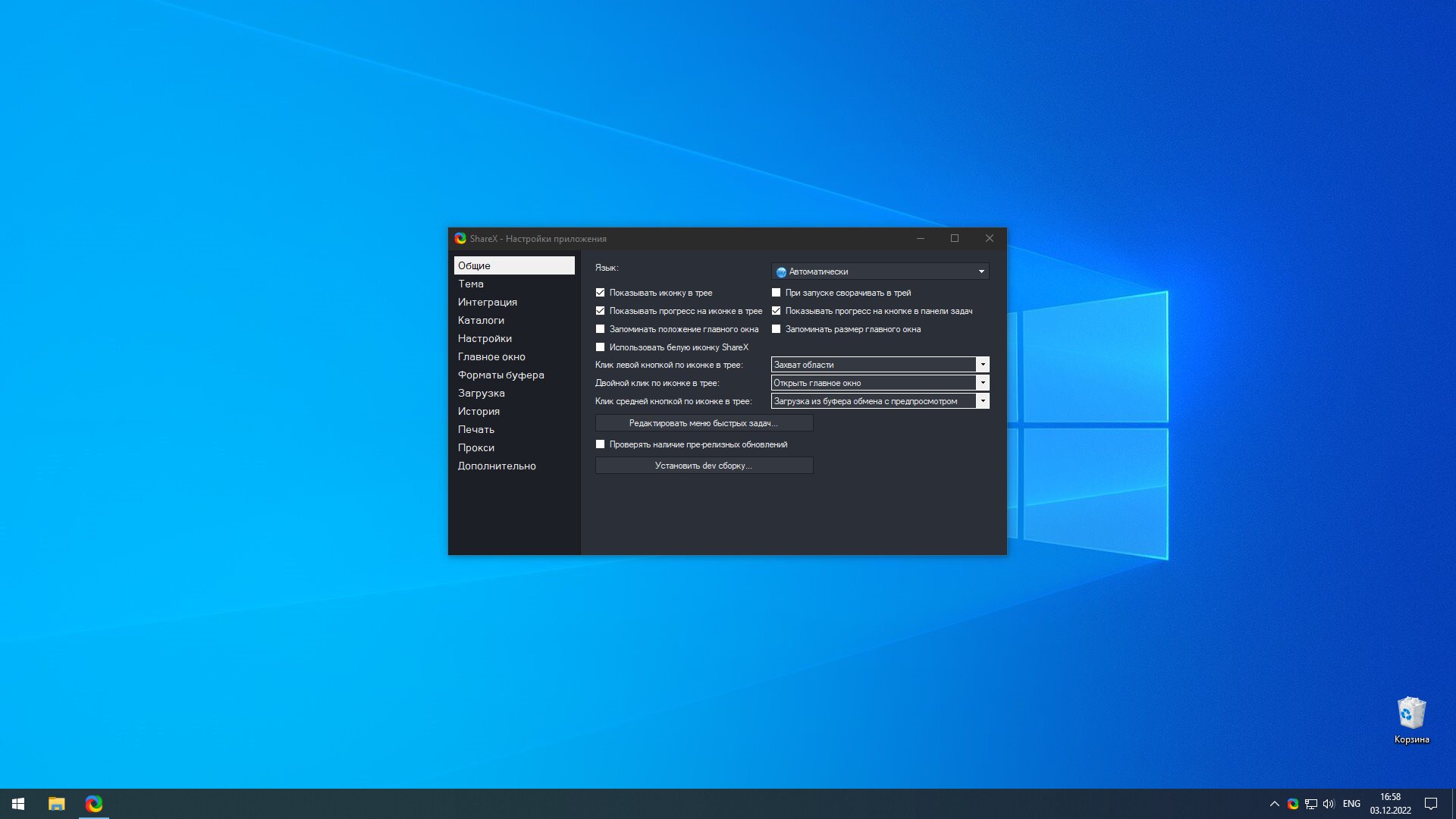The image size is (1456, 819).
Task: Enable Использовать белую иконку ShareX checkbox
Action: 600,347
